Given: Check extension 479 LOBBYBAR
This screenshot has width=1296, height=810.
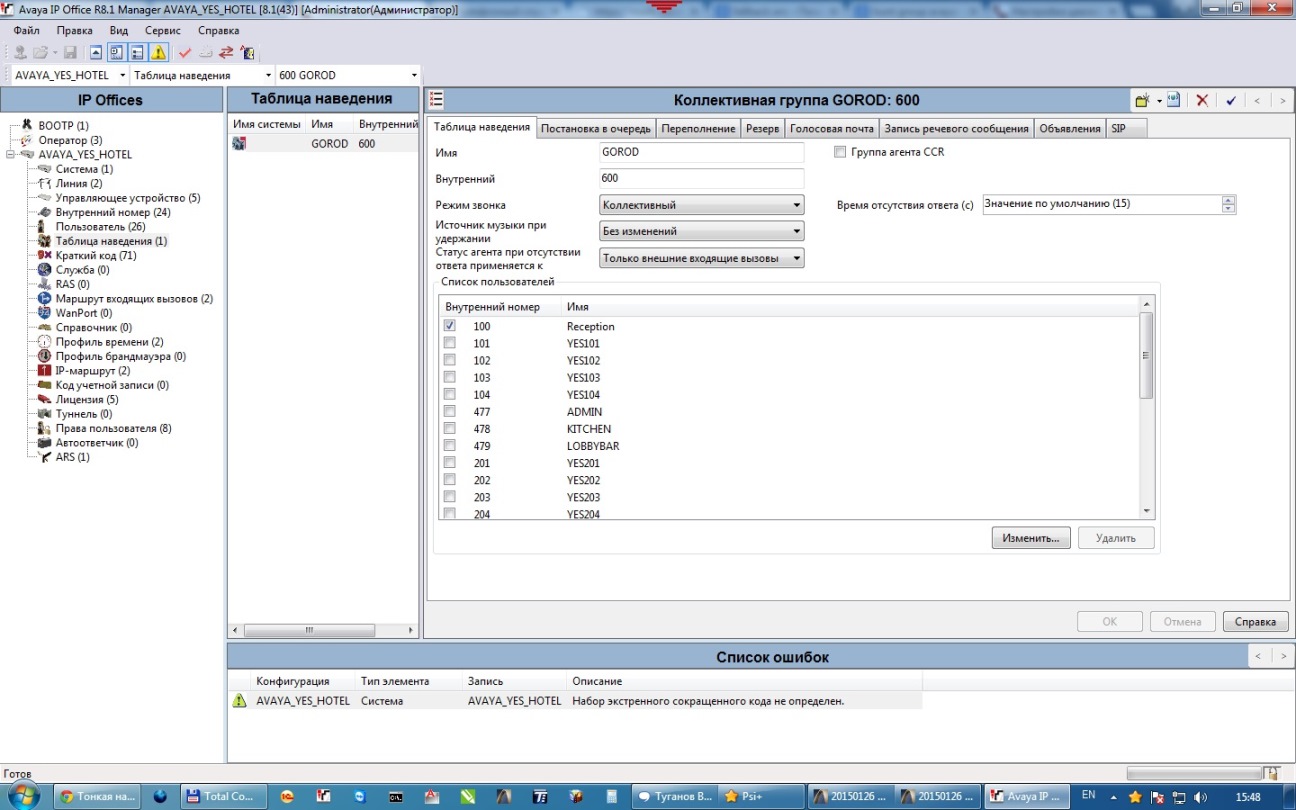Looking at the screenshot, I should point(450,445).
